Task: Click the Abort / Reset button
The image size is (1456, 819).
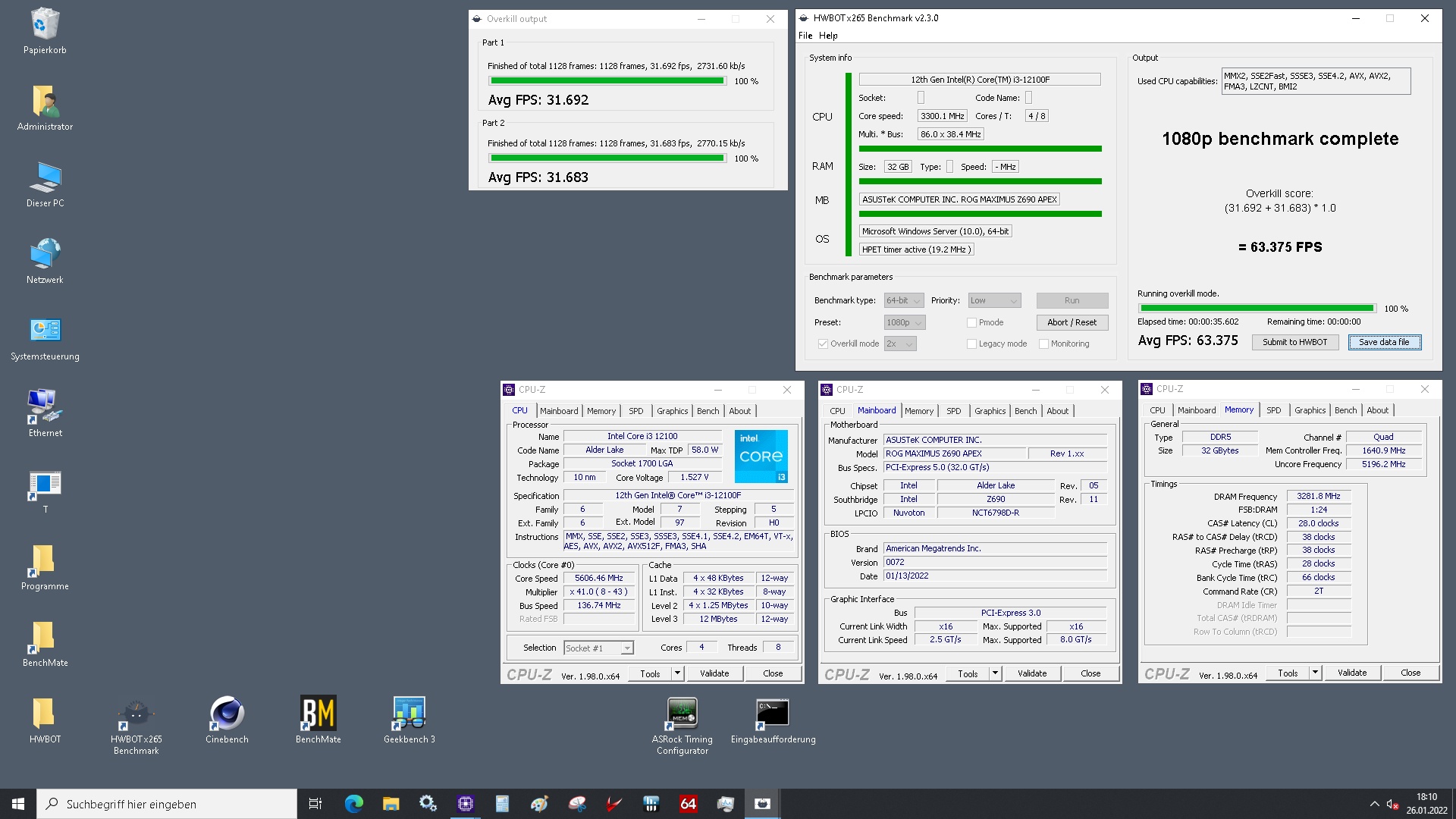Action: tap(1072, 322)
